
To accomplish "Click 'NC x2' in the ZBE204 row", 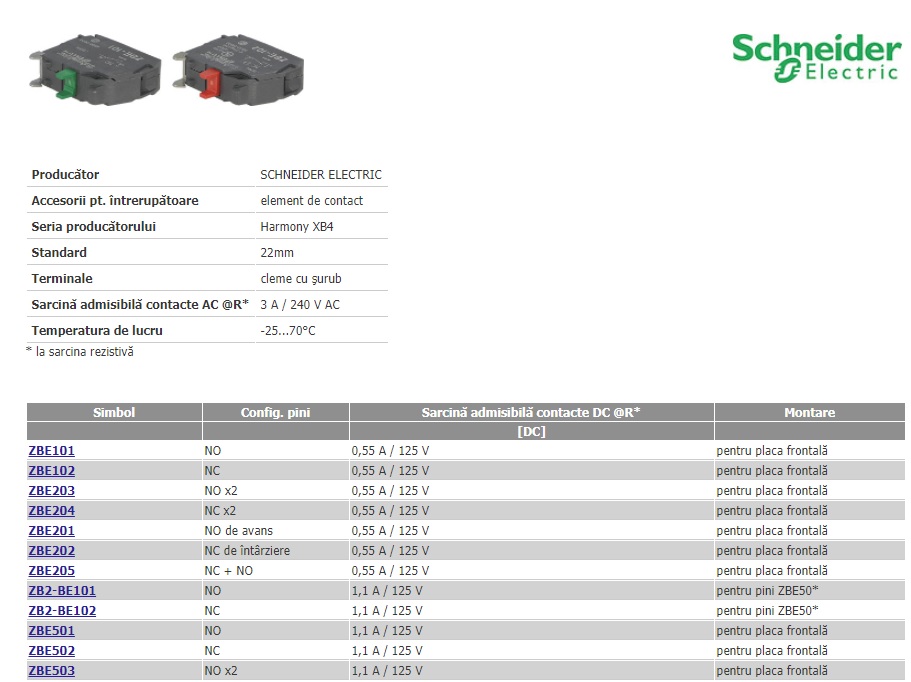I will (220, 511).
